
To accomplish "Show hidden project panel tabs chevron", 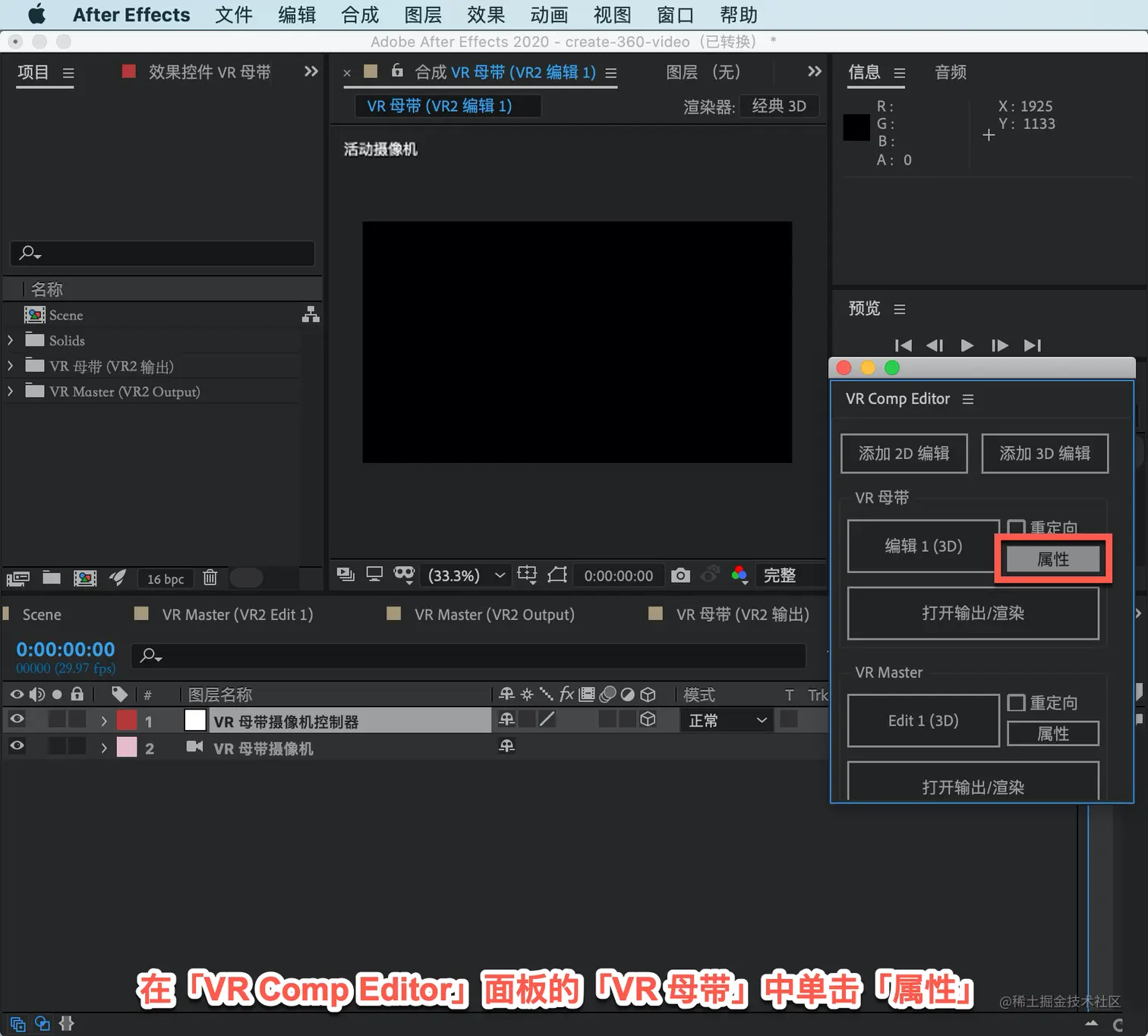I will tap(311, 71).
